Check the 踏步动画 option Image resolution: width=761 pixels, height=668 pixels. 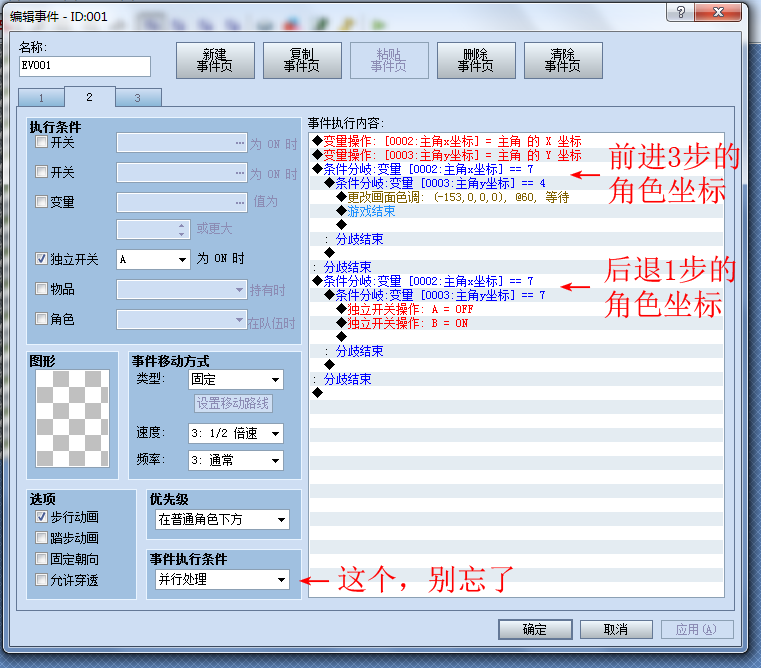pos(42,537)
